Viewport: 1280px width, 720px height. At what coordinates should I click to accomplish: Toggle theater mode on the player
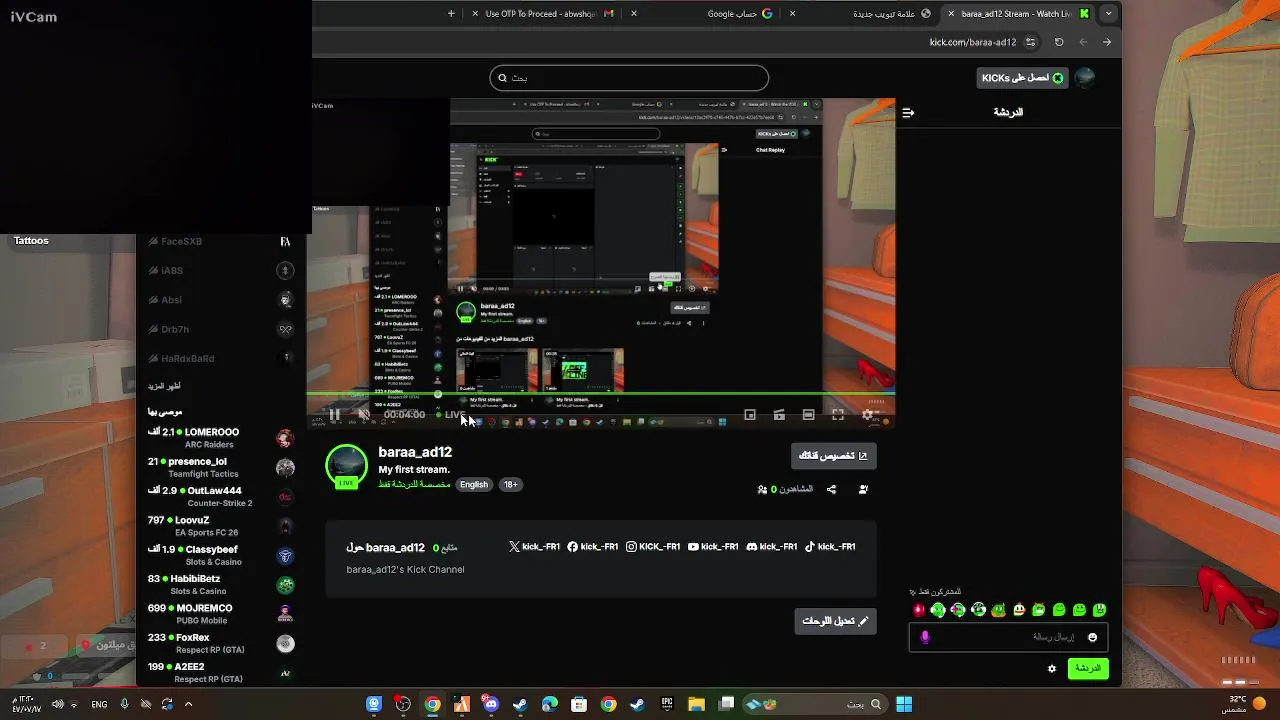tap(808, 414)
